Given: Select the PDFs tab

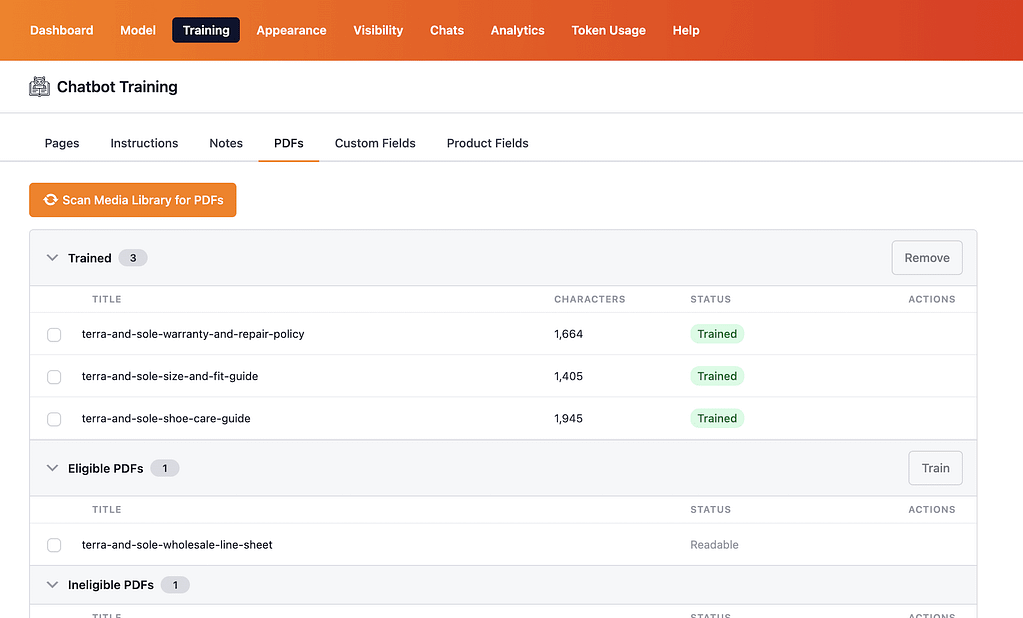Looking at the screenshot, I should pyautogui.click(x=288, y=143).
